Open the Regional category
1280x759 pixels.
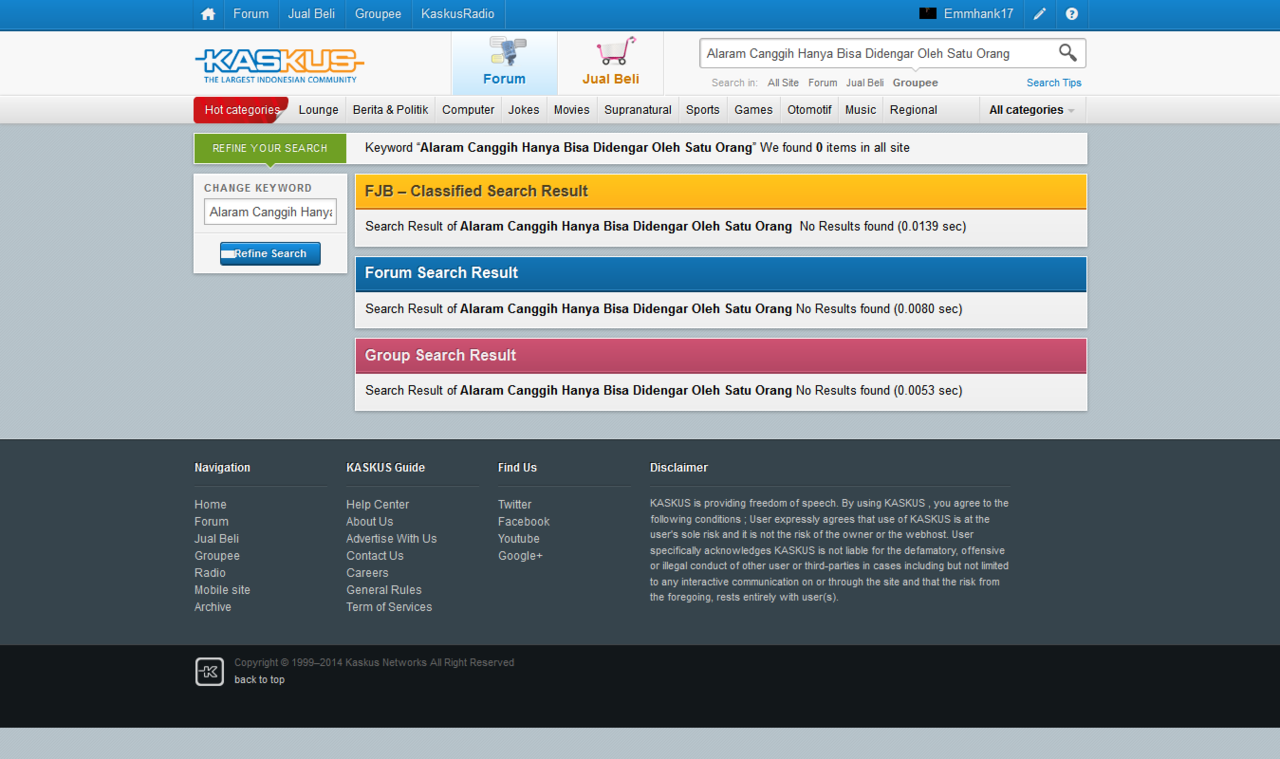tap(913, 110)
